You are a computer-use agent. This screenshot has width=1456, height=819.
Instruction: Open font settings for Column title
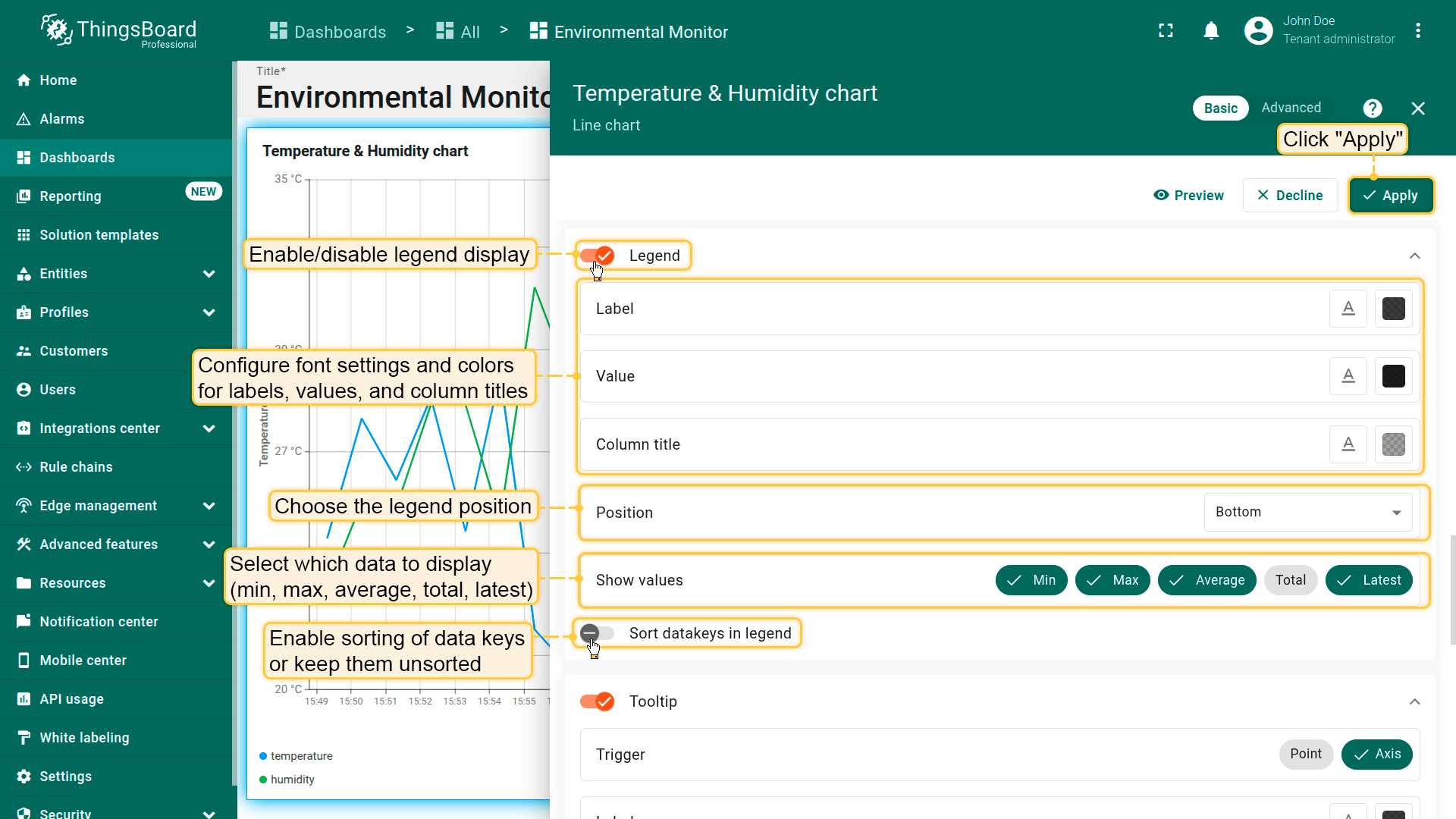(x=1348, y=444)
